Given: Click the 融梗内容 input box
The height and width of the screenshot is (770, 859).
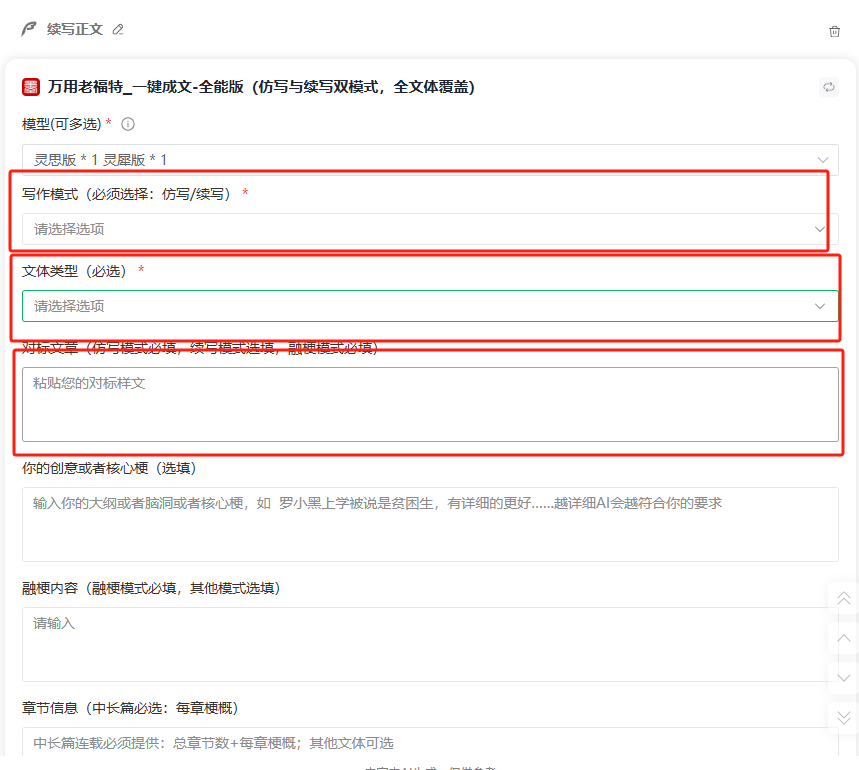Looking at the screenshot, I should [x=430, y=645].
